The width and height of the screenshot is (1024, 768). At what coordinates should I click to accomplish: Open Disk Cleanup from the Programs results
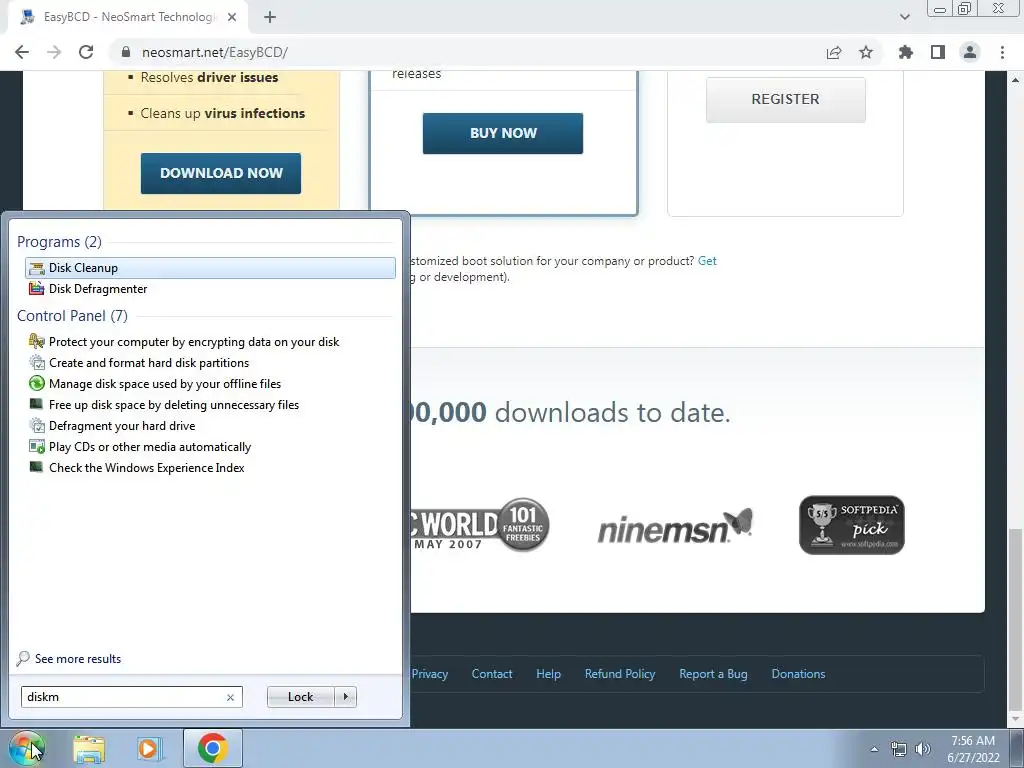pos(210,268)
